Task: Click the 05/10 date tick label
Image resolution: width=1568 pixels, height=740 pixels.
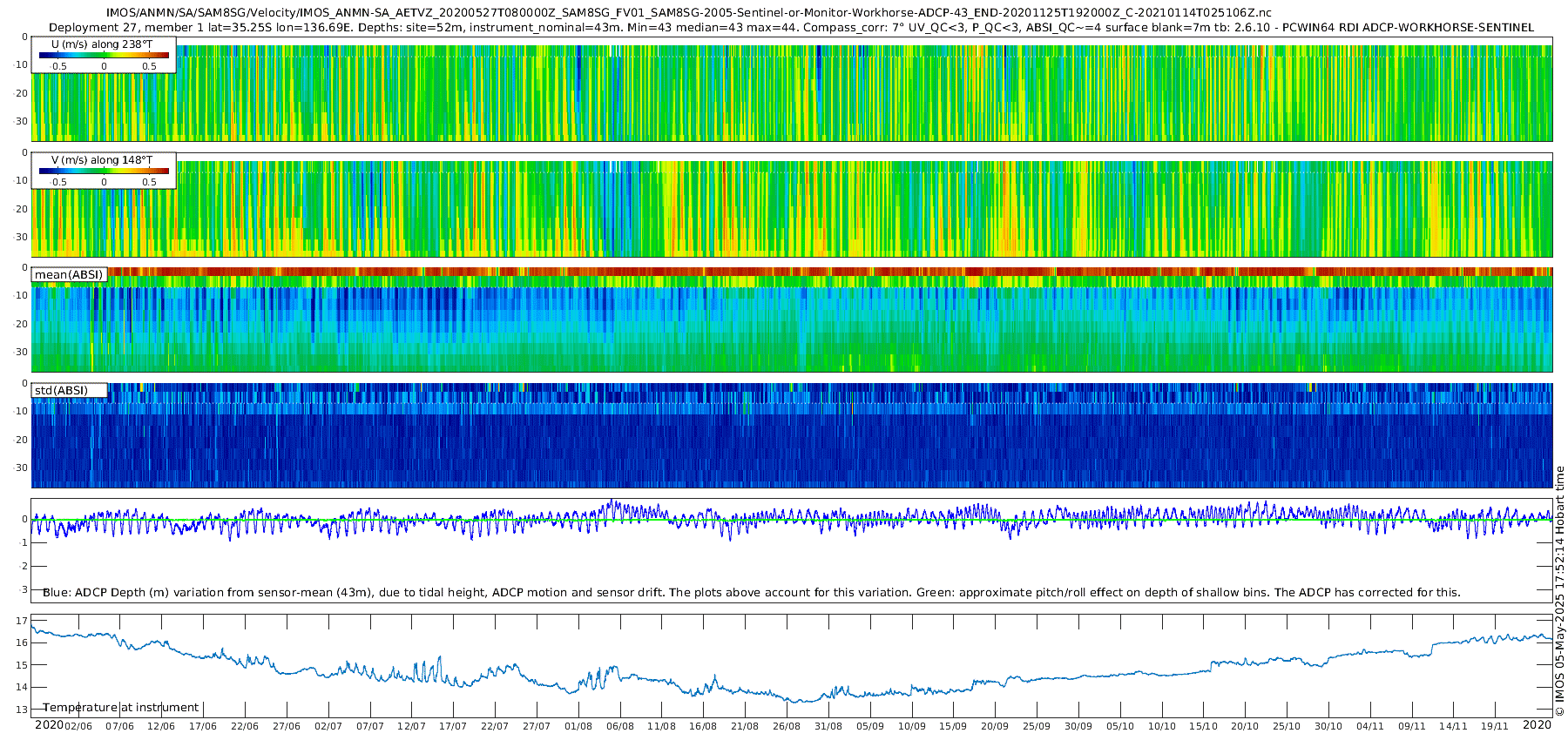Action: (x=1120, y=726)
